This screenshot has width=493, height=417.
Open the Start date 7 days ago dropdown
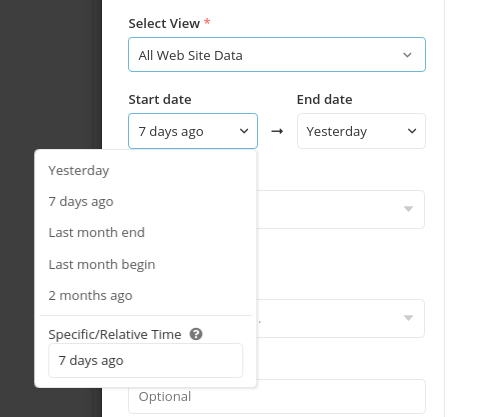(193, 131)
